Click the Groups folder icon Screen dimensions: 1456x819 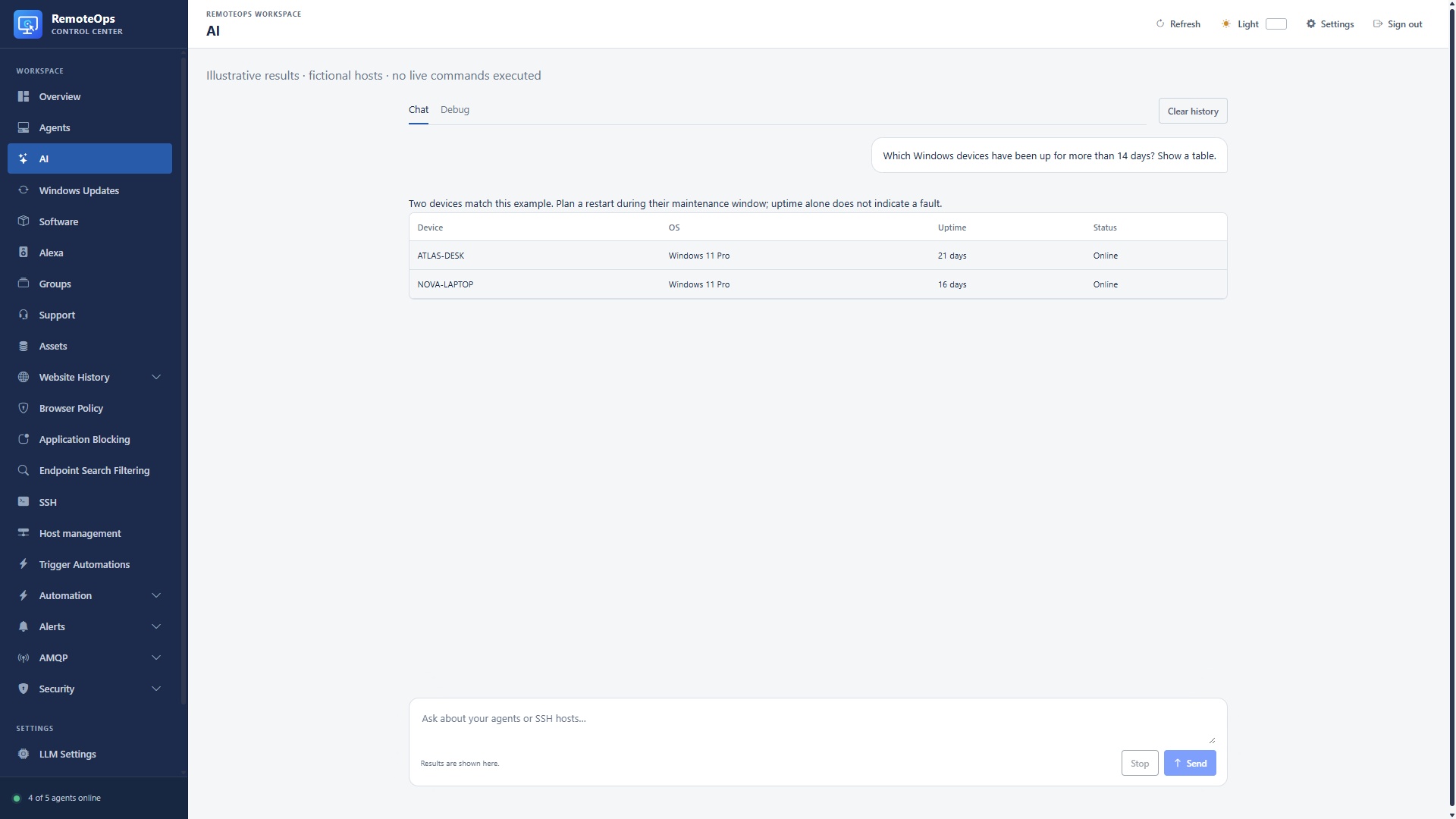click(x=24, y=284)
